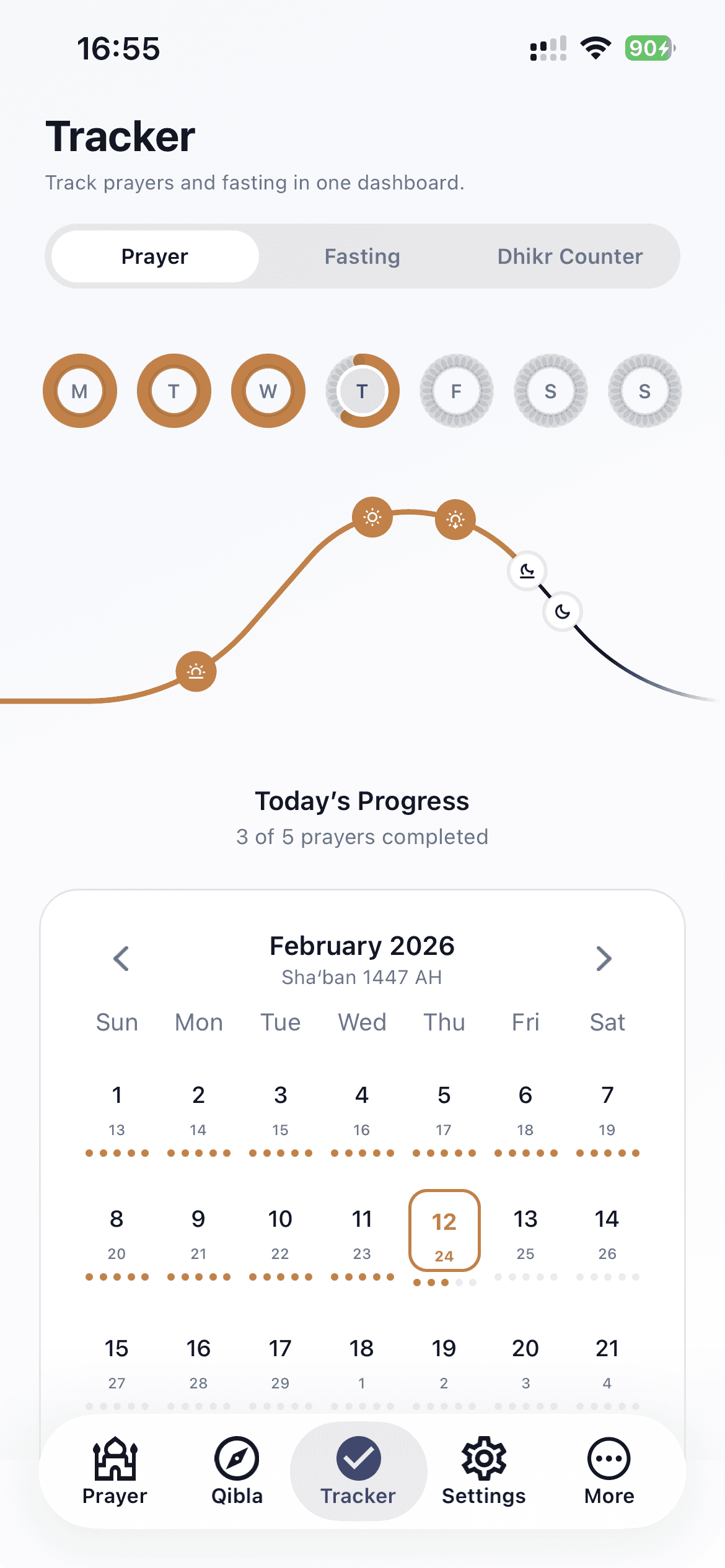Open the Dhikr Counter tab
Viewport: 725px width, 1568px height.
pos(569,256)
